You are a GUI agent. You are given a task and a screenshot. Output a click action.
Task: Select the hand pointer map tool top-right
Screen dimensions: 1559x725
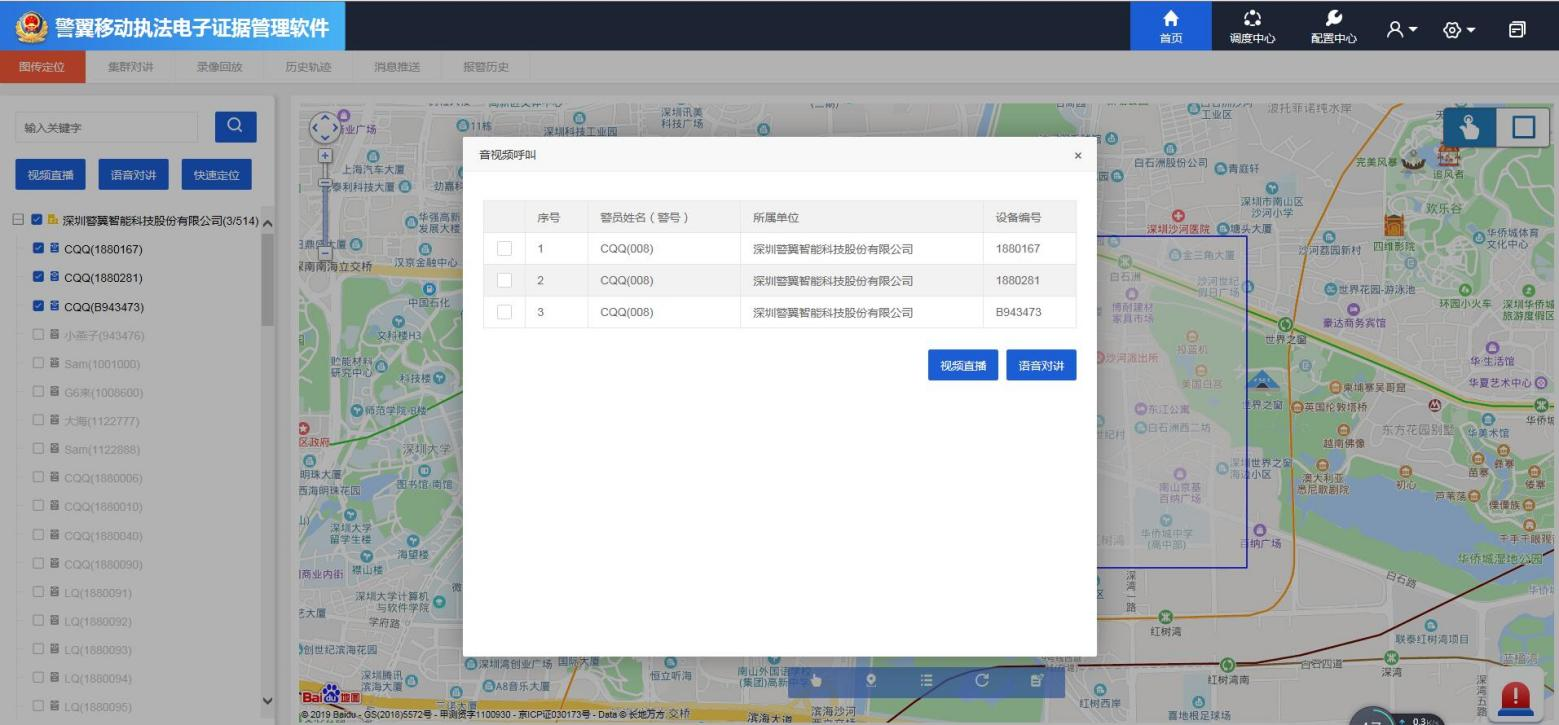[1469, 128]
